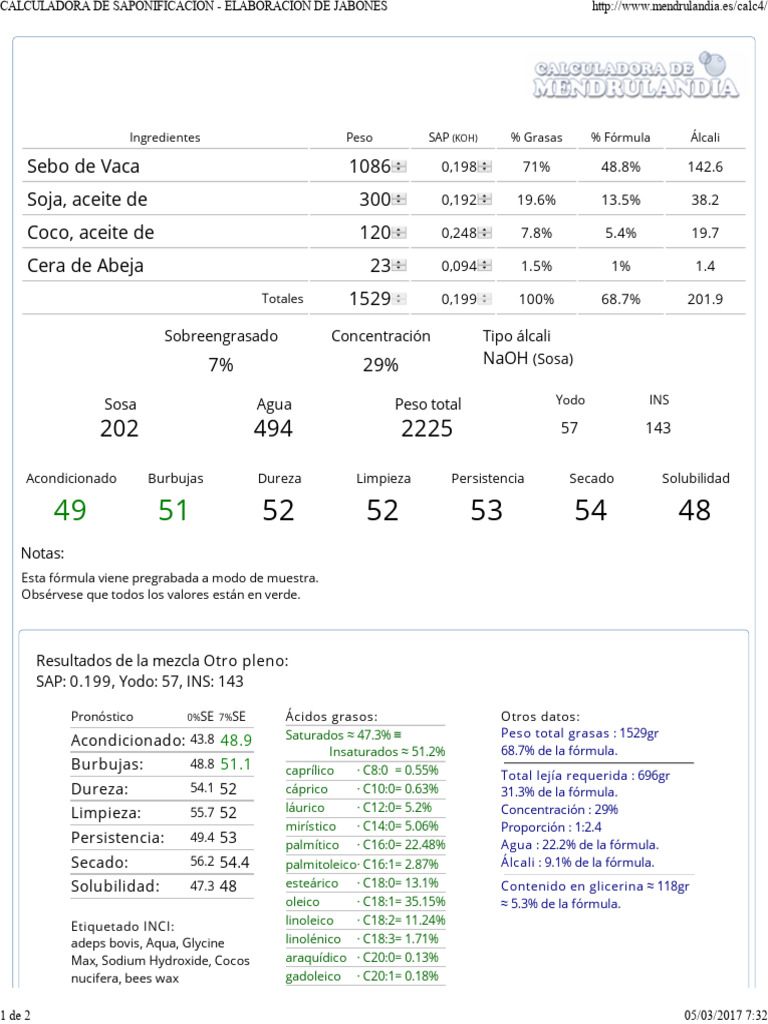
Task: Click the Soja SAP value stepper
Action: point(485,200)
